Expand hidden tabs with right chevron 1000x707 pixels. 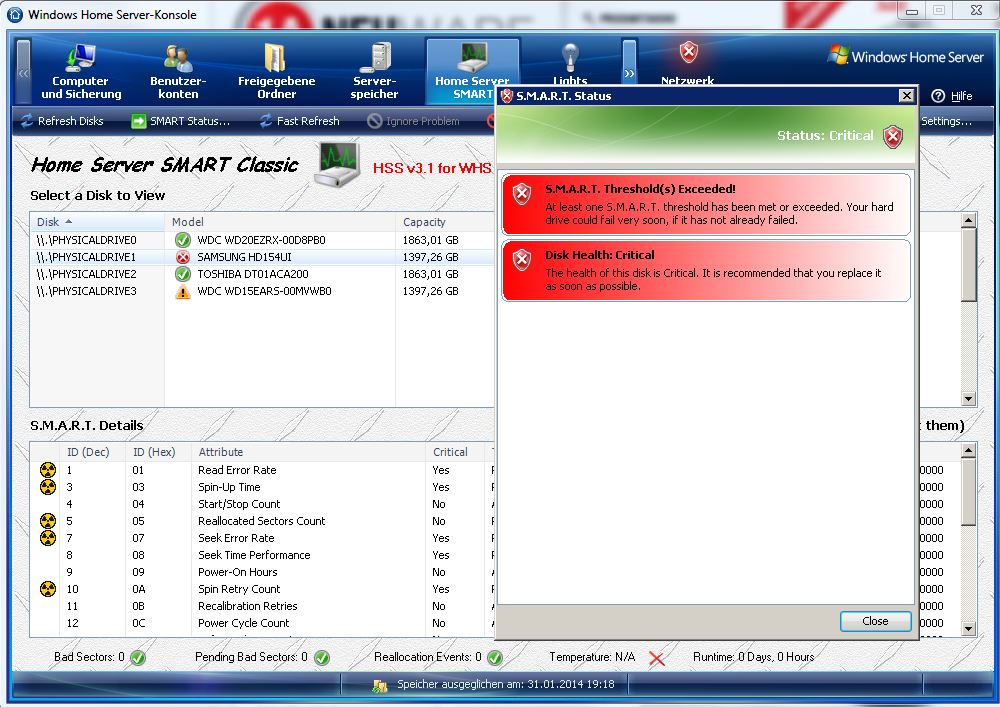click(629, 71)
